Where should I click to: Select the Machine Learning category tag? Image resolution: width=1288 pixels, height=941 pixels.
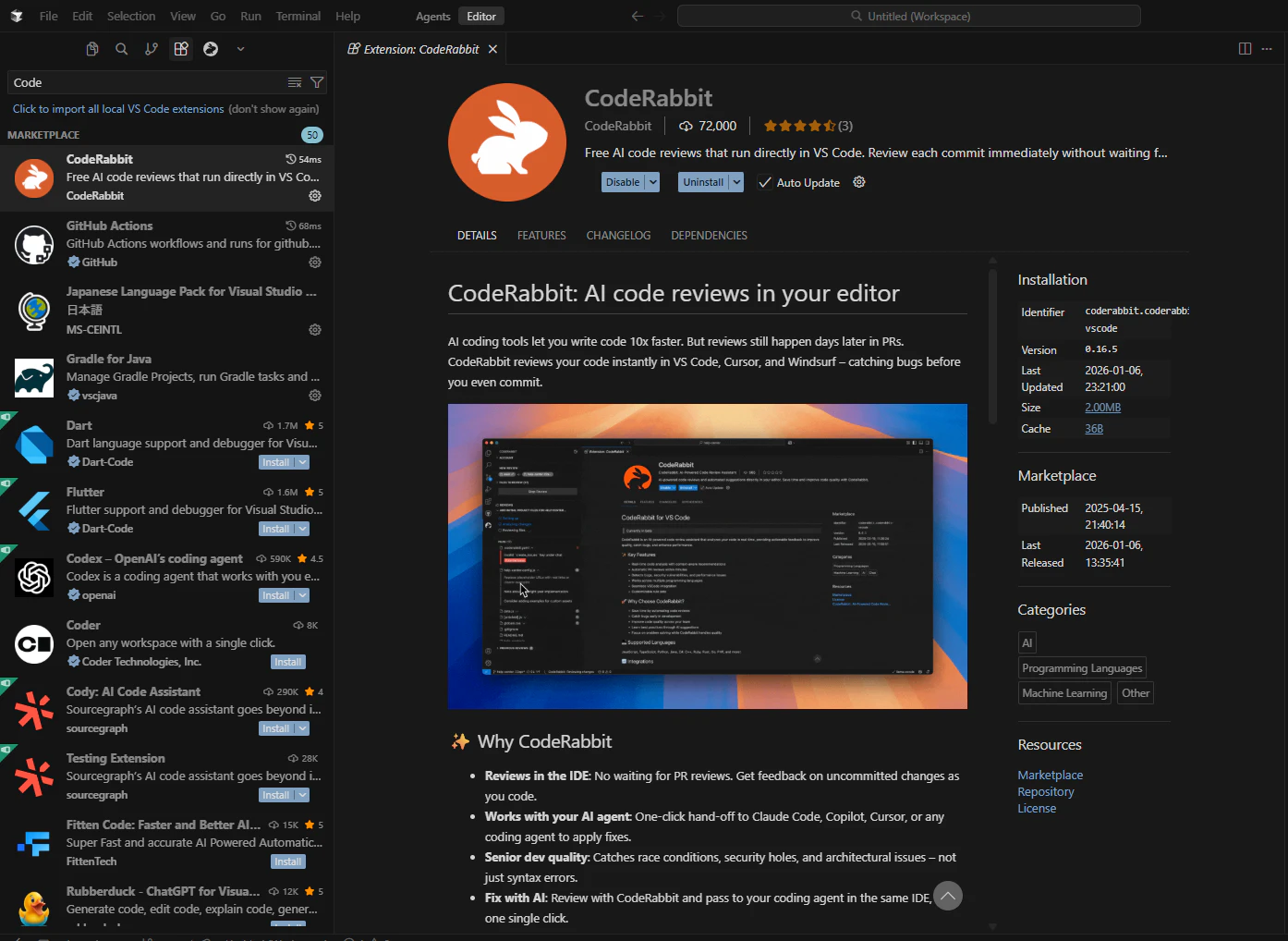coord(1064,693)
